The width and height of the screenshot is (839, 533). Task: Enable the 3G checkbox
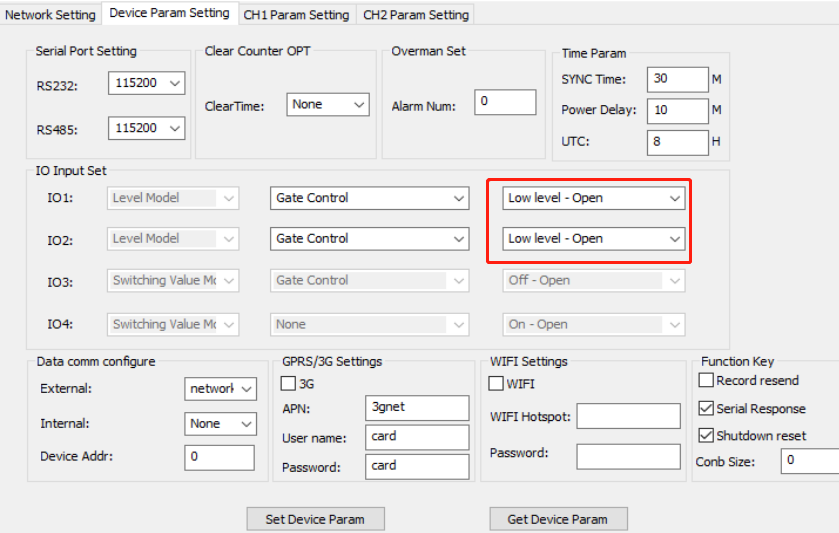pyautogui.click(x=288, y=383)
